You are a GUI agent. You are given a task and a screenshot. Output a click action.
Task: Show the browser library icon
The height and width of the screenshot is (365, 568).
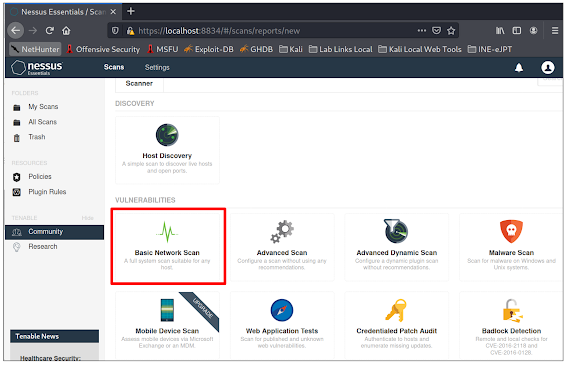click(x=500, y=31)
